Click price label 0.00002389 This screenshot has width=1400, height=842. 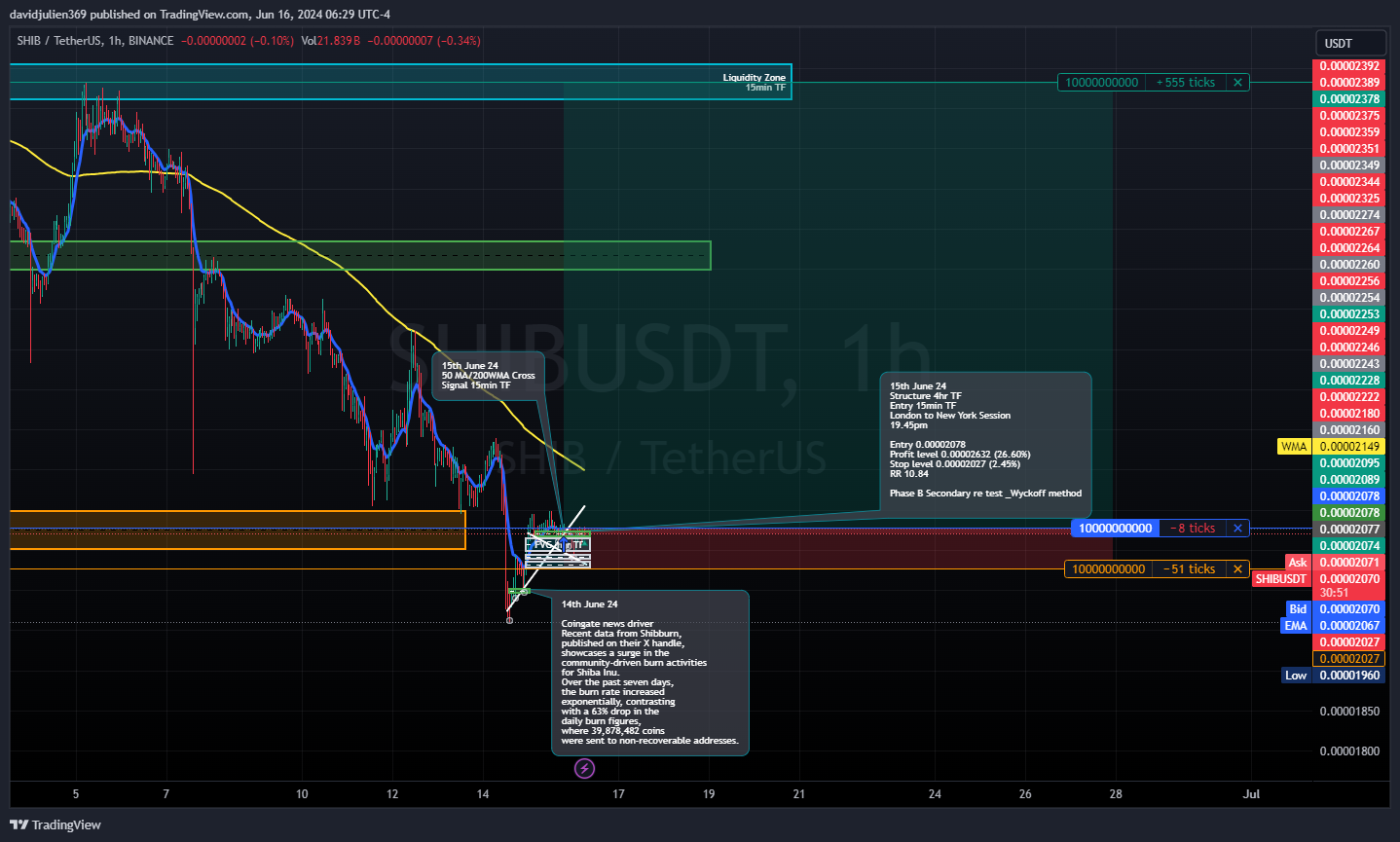[x=1349, y=83]
